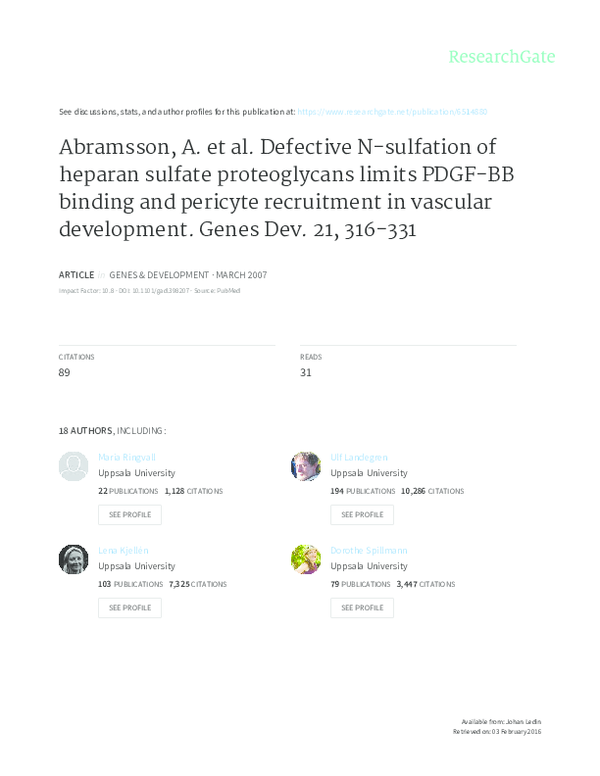Viewport: 600px width, 776px height.
Task: Open Ulf Landegren's name link
Action: pyautogui.click(x=359, y=457)
